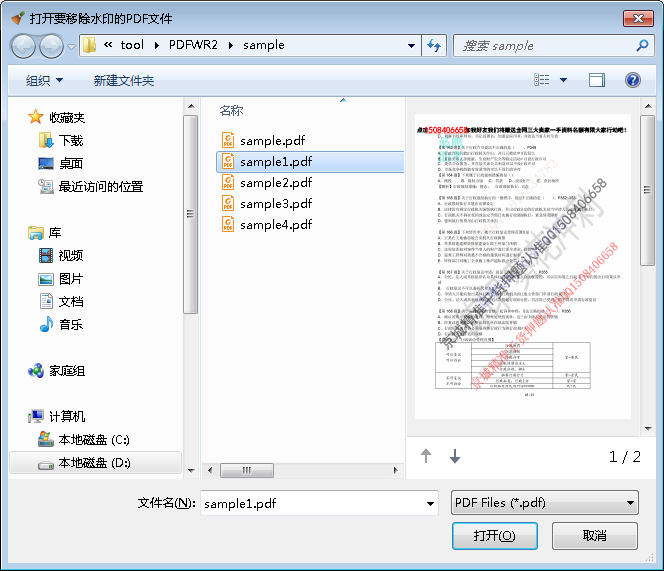This screenshot has height=571, width=664.
Task: Open the recent locations dropdown arrow
Action: point(72,46)
